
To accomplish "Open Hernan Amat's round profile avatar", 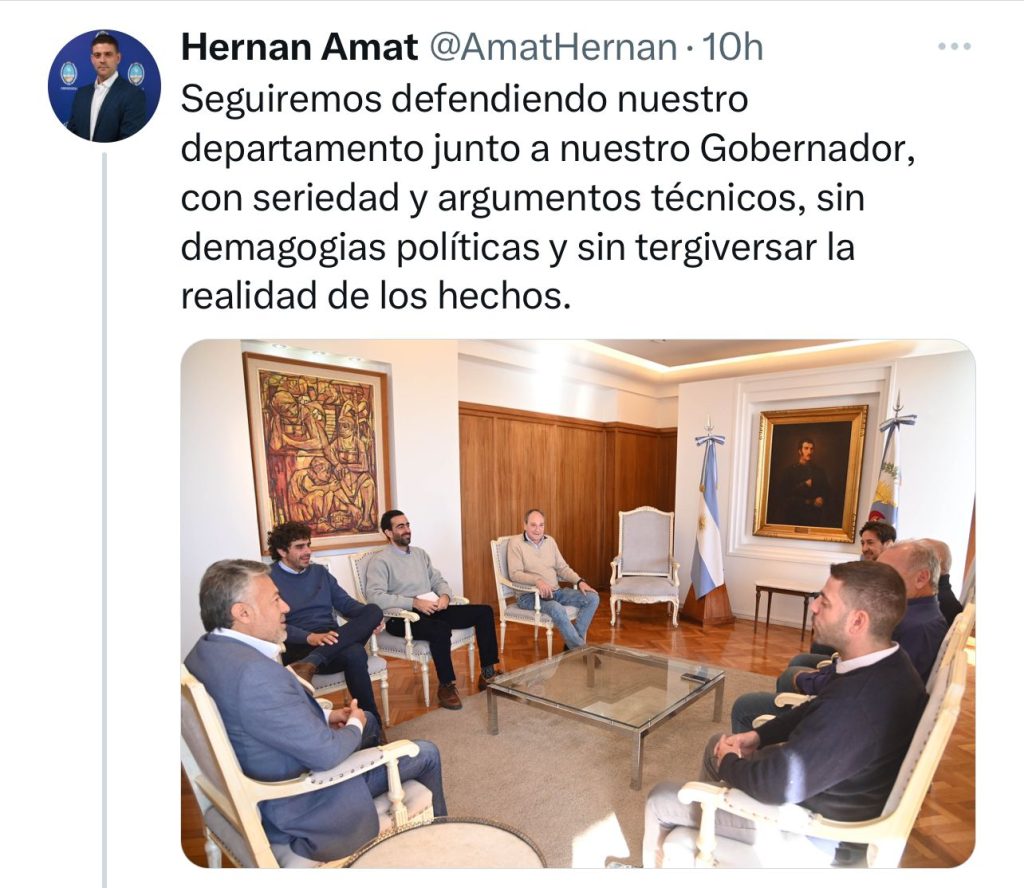I will (x=104, y=86).
